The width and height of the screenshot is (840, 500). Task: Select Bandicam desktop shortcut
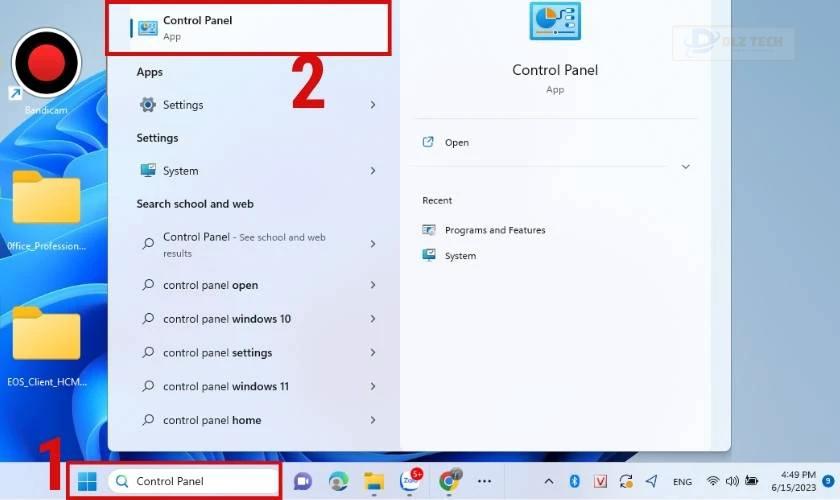point(46,72)
